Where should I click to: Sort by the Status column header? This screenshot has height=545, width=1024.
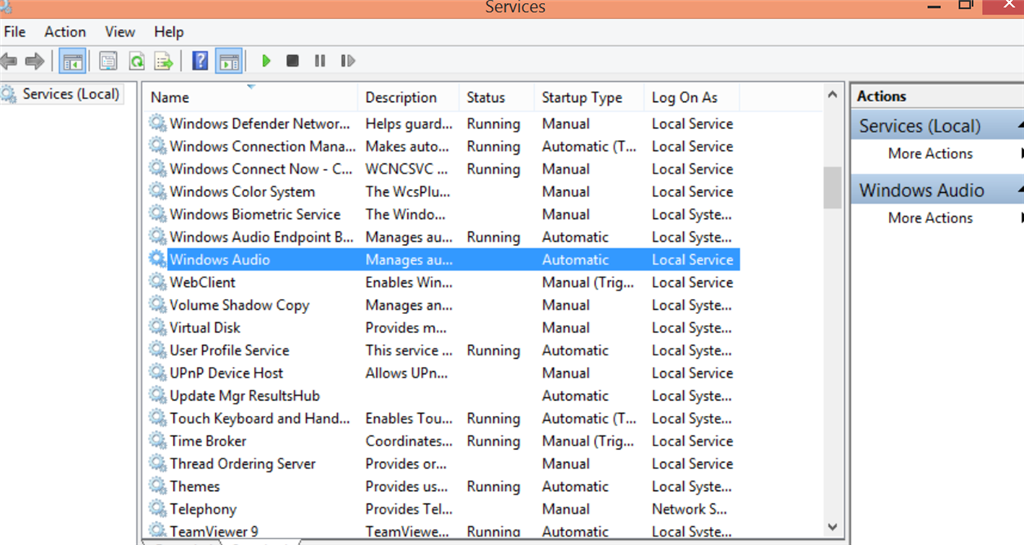point(497,97)
